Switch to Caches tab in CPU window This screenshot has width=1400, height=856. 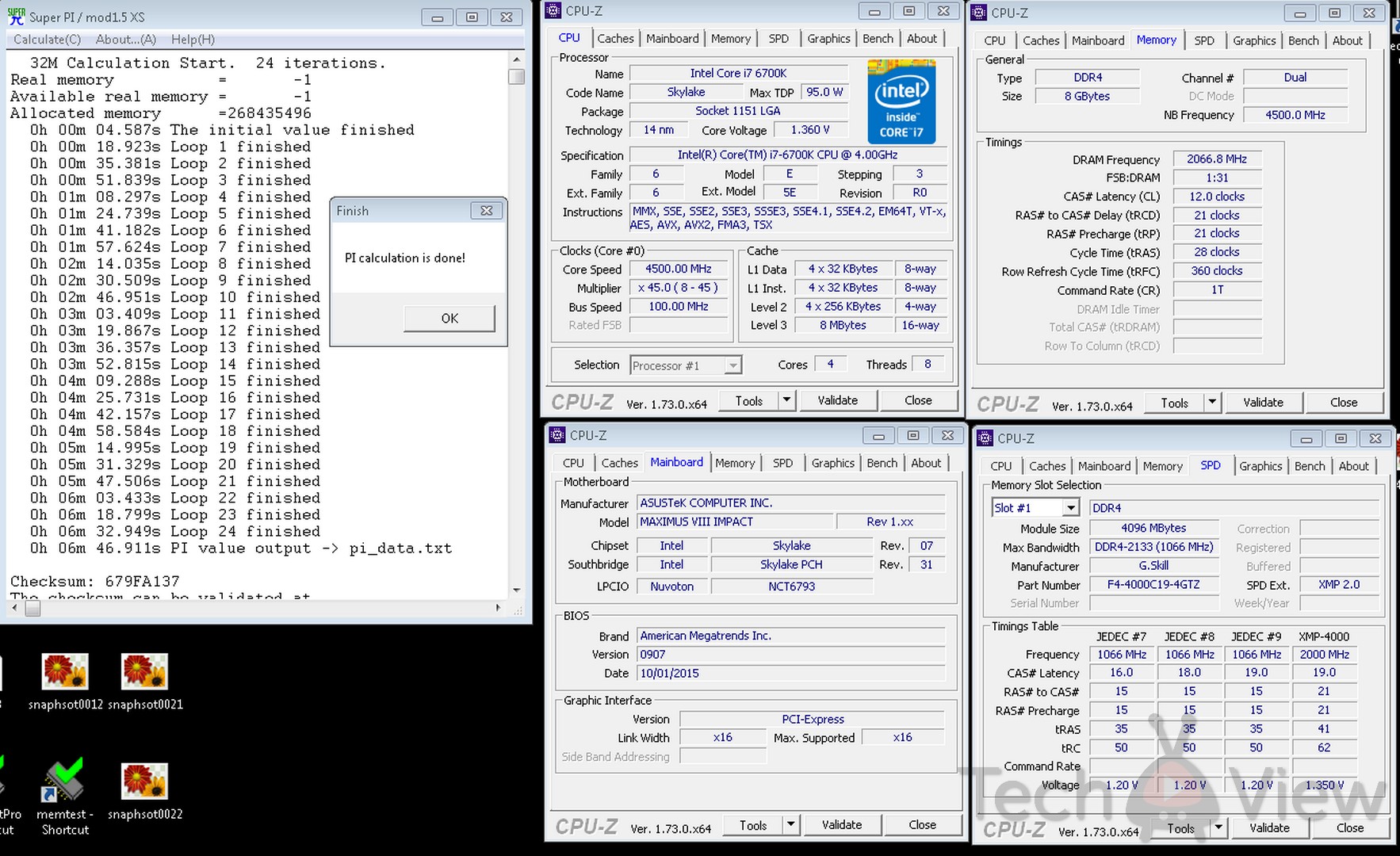tap(615, 38)
